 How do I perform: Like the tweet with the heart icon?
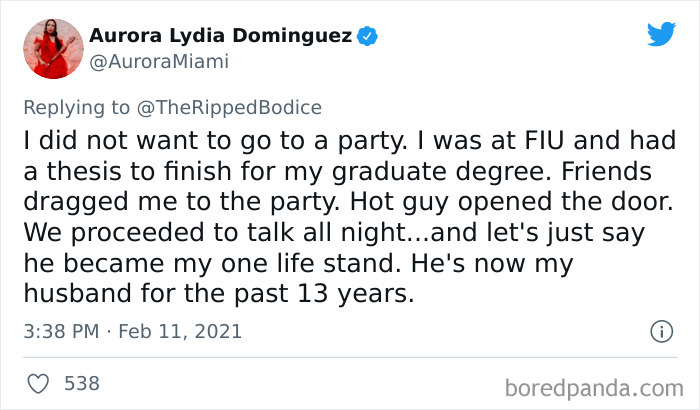point(39,383)
